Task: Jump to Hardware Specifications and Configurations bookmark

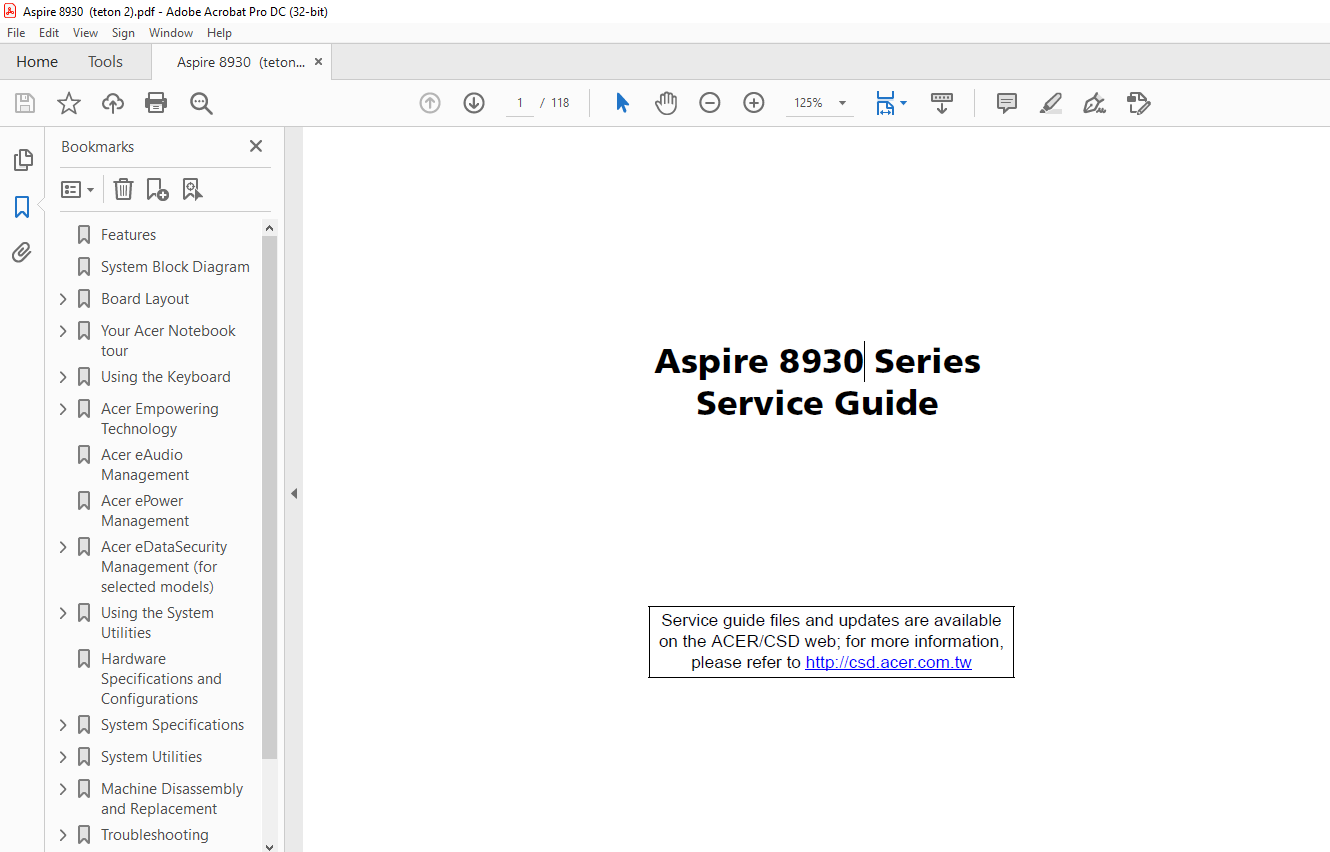Action: coord(161,679)
